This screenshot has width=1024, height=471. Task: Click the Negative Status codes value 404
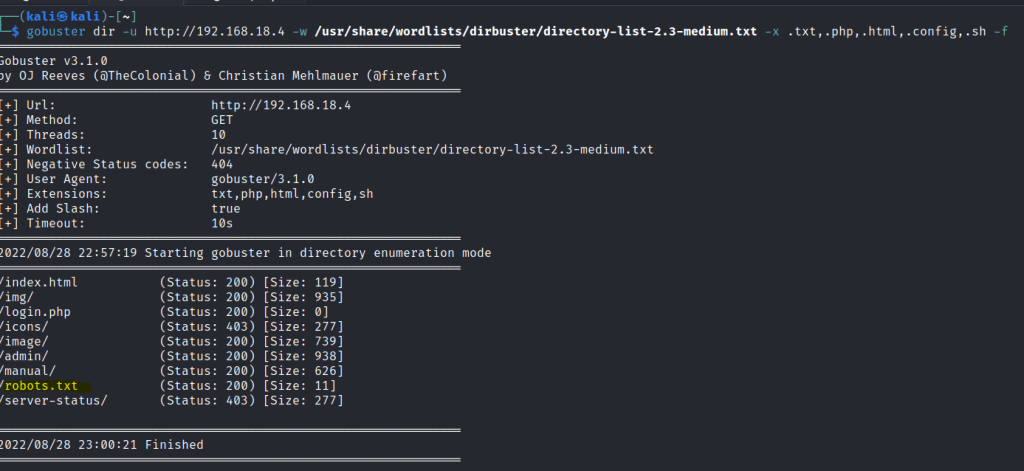(x=222, y=164)
